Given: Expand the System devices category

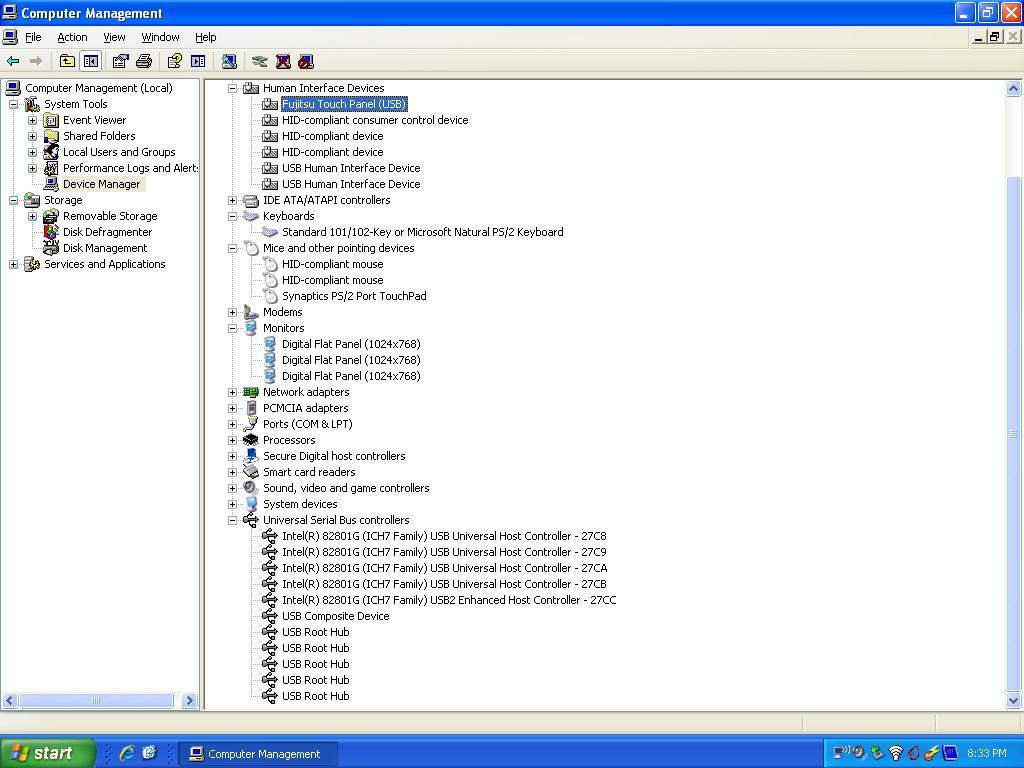Looking at the screenshot, I should pos(232,504).
